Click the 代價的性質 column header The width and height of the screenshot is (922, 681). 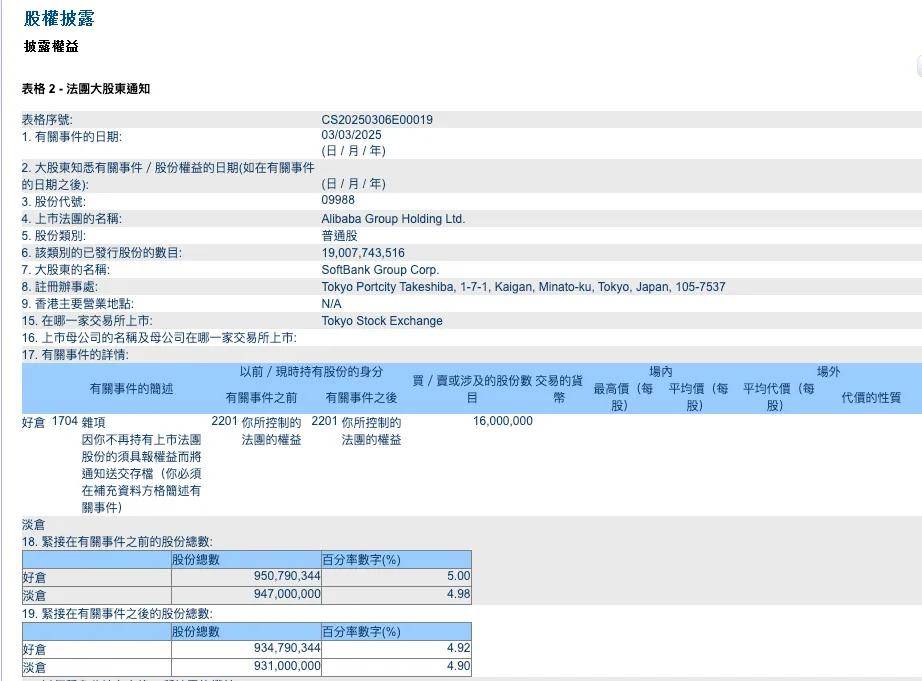click(x=871, y=398)
